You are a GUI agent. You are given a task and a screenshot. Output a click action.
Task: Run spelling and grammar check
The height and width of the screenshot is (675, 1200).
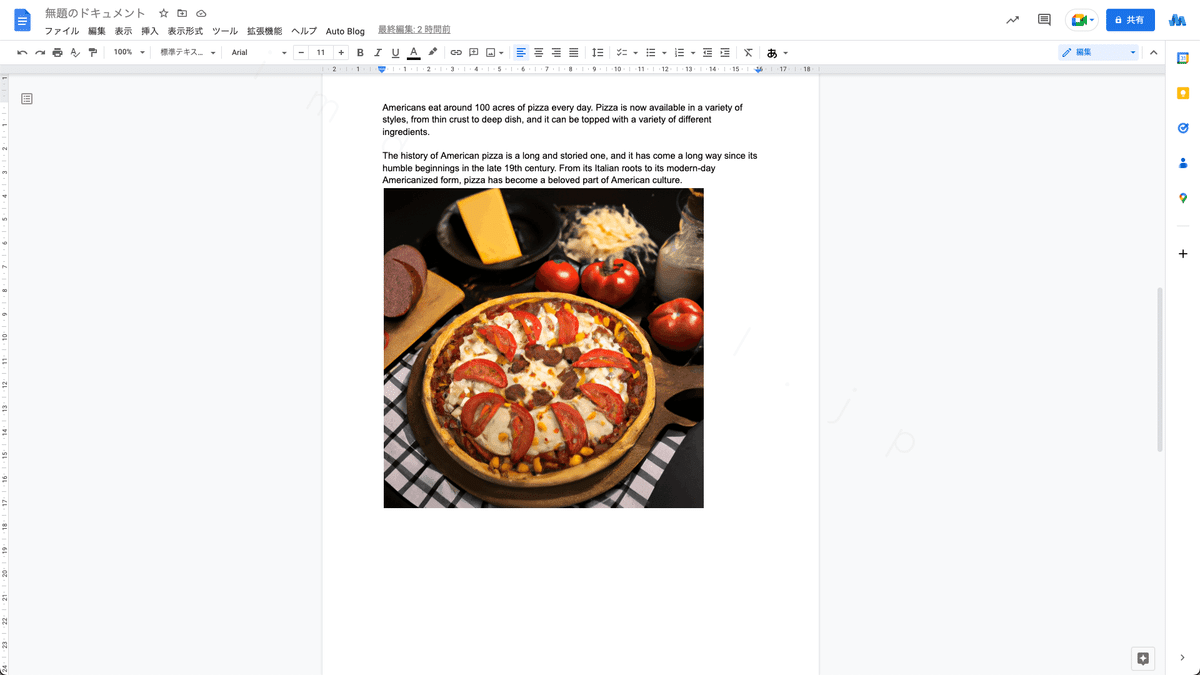75,52
